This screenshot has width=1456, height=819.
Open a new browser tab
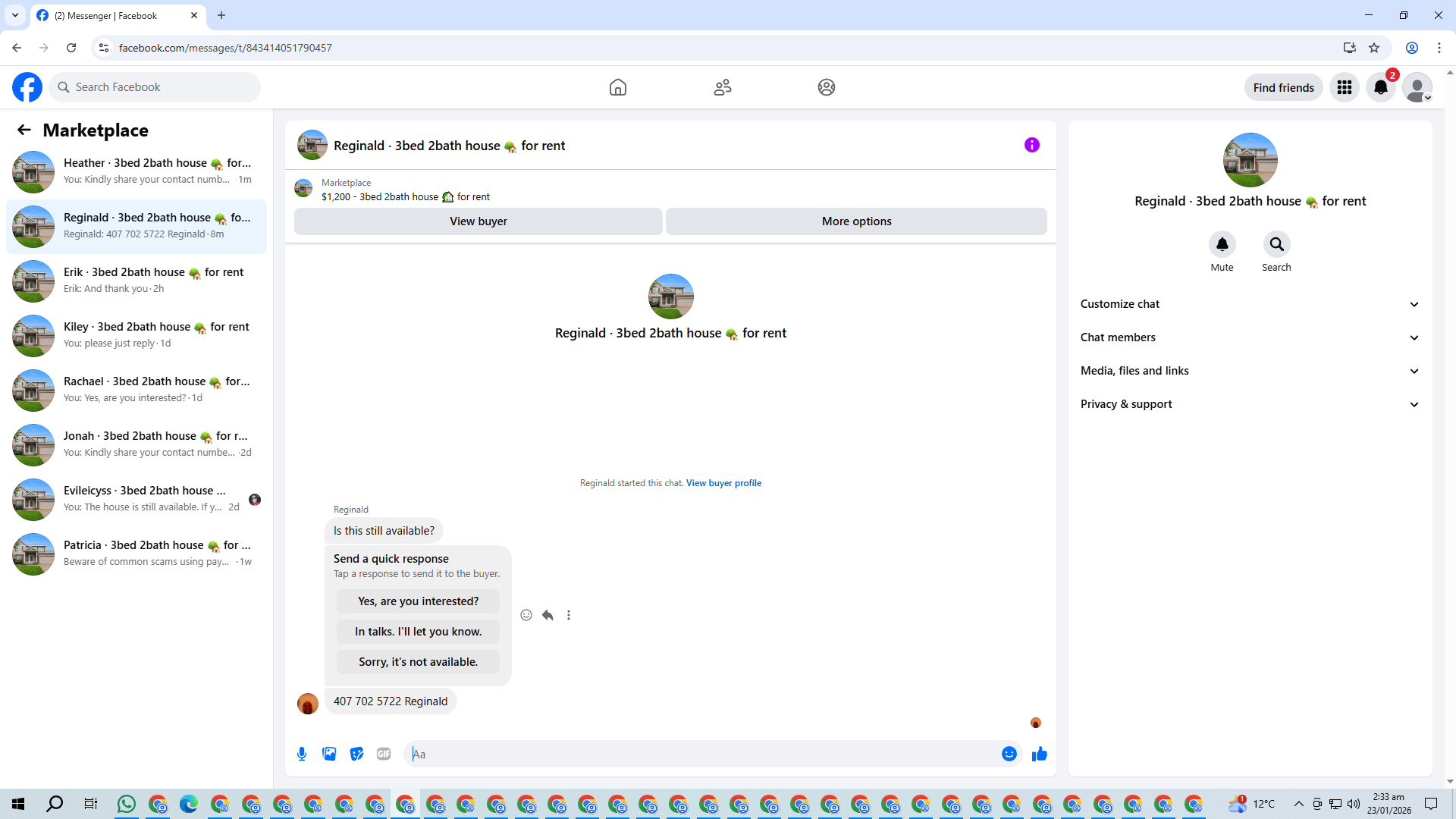coord(221,15)
